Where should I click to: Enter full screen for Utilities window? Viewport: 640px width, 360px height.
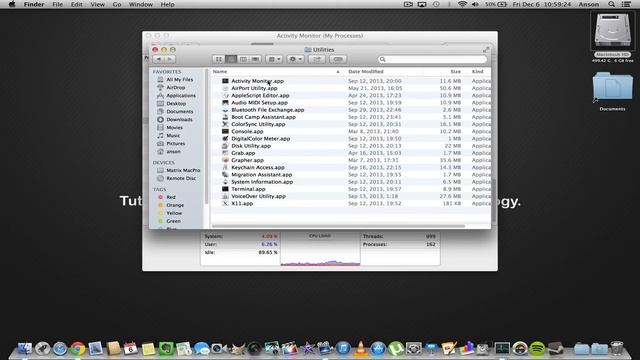pyautogui.click(x=486, y=49)
